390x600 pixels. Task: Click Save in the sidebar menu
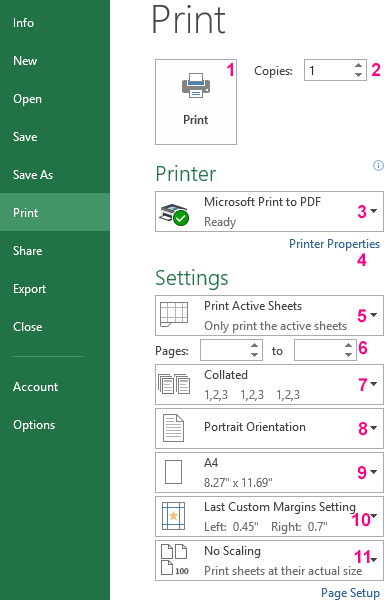[55, 137]
